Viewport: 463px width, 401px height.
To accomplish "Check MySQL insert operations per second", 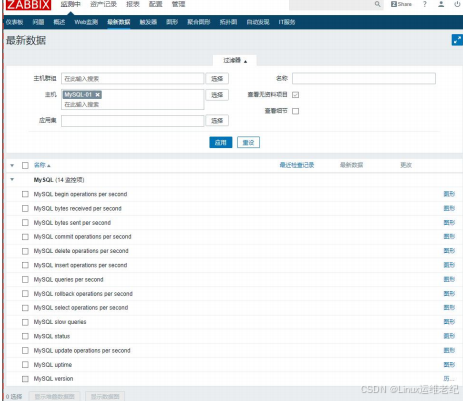I will [x=25, y=265].
